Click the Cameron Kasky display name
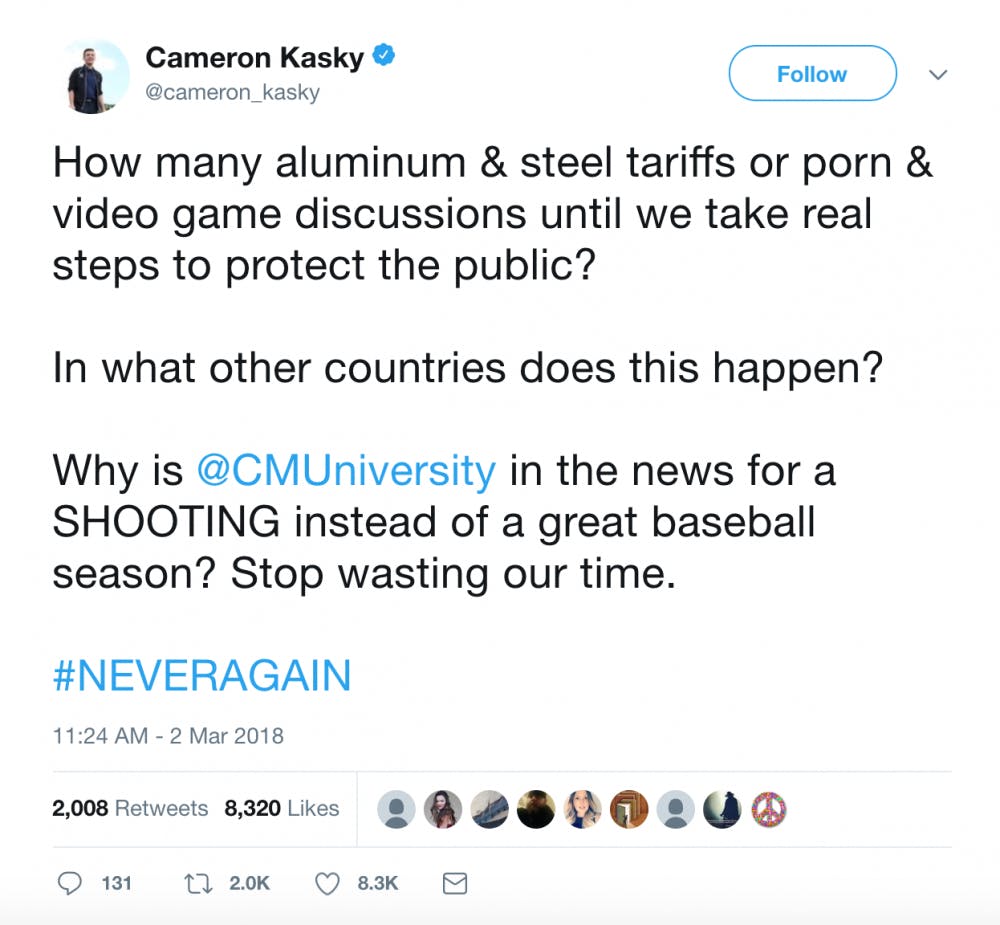Screen dimensions: 1000x925 tap(254, 58)
